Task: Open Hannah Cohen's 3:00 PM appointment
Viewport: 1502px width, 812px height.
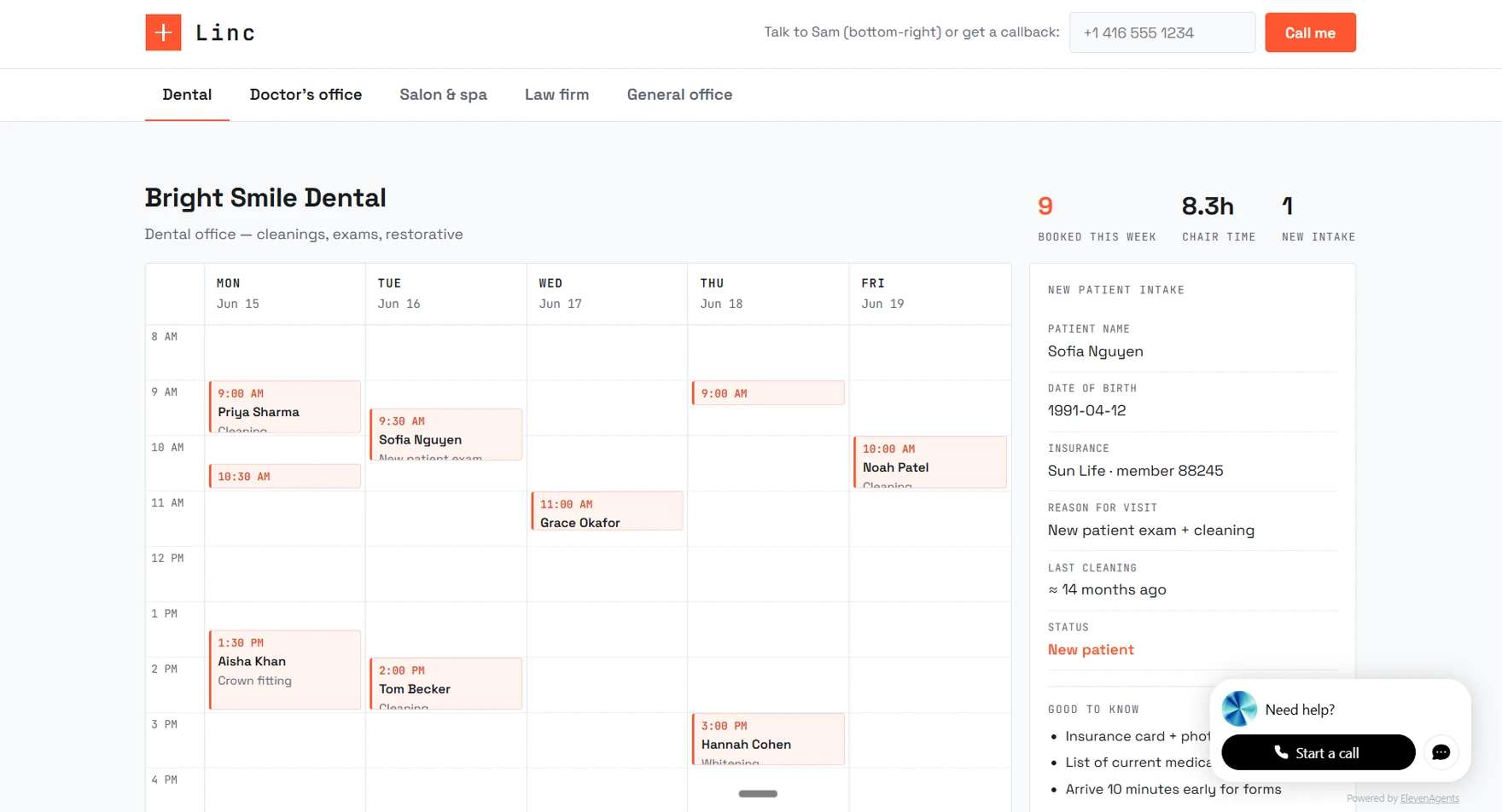Action: pyautogui.click(x=768, y=739)
